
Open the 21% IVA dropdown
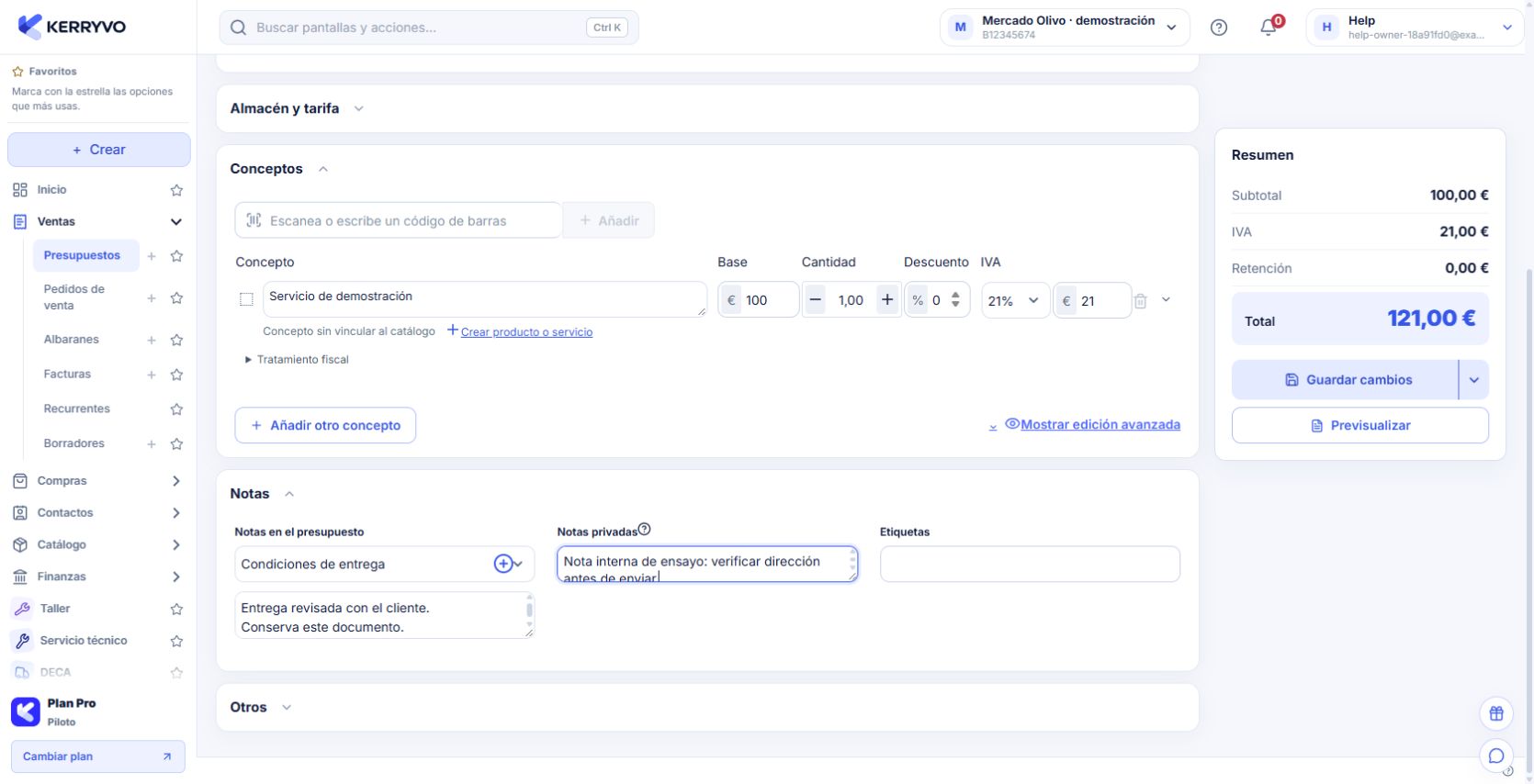click(x=1015, y=300)
